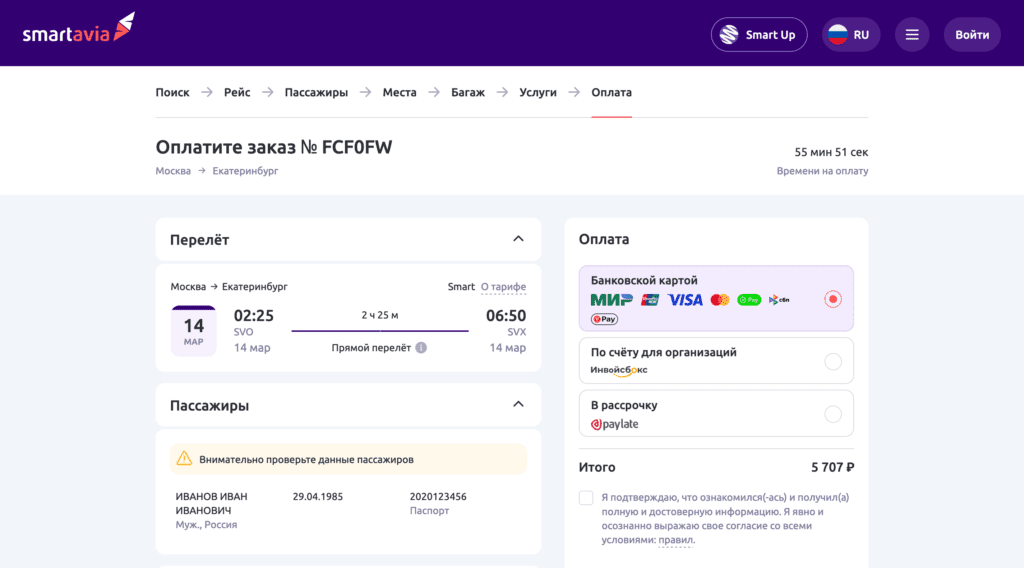Viewport: 1024px width, 568px height.
Task: Tick the rules agreement checkbox
Action: pyautogui.click(x=586, y=497)
